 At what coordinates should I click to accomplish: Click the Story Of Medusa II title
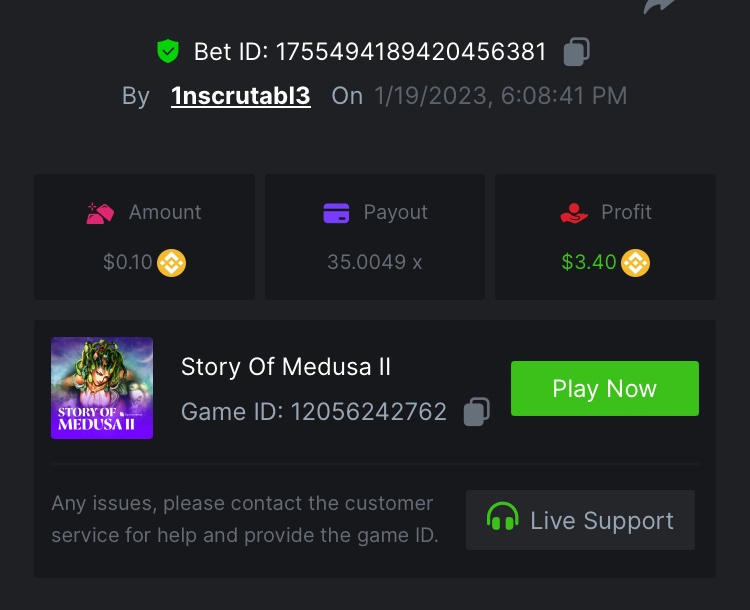tap(286, 367)
